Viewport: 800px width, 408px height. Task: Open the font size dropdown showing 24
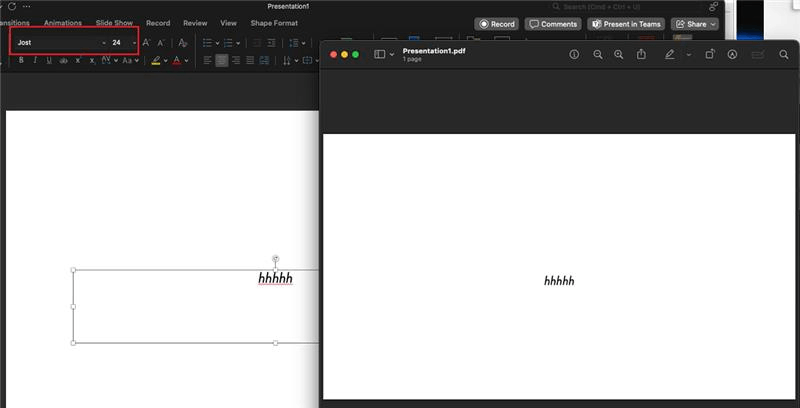pyautogui.click(x=134, y=43)
